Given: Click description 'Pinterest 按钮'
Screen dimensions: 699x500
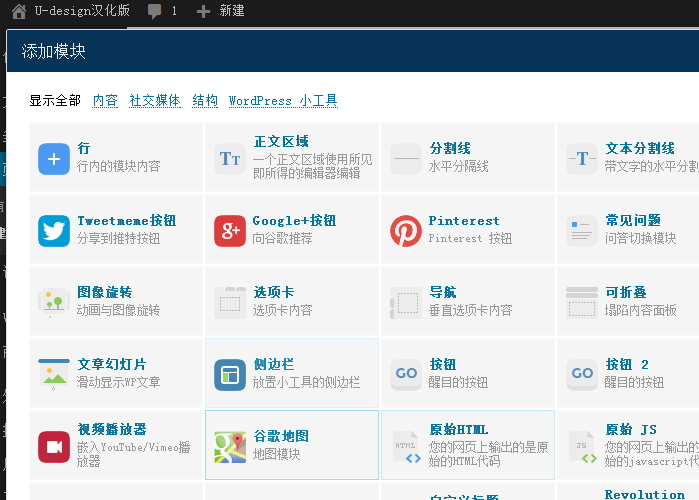Looking at the screenshot, I should click(x=470, y=238).
